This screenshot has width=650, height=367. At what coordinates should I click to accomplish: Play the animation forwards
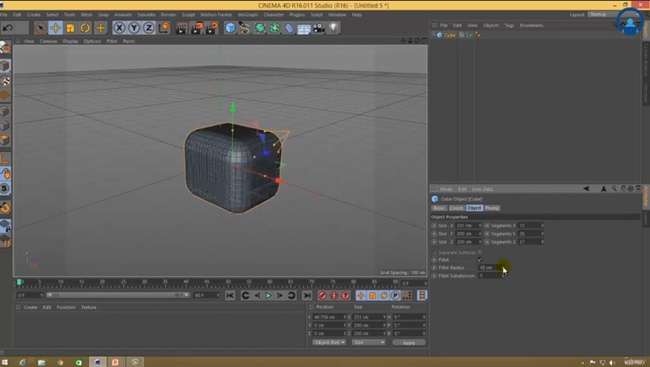click(x=268, y=295)
